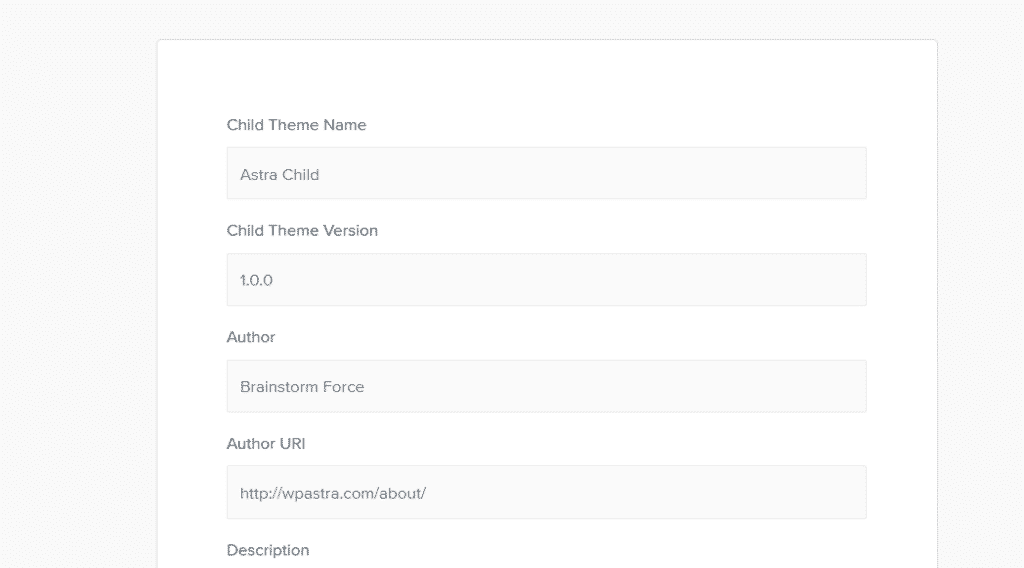
Task: Click the word "Force" in Author field
Action: pos(344,387)
